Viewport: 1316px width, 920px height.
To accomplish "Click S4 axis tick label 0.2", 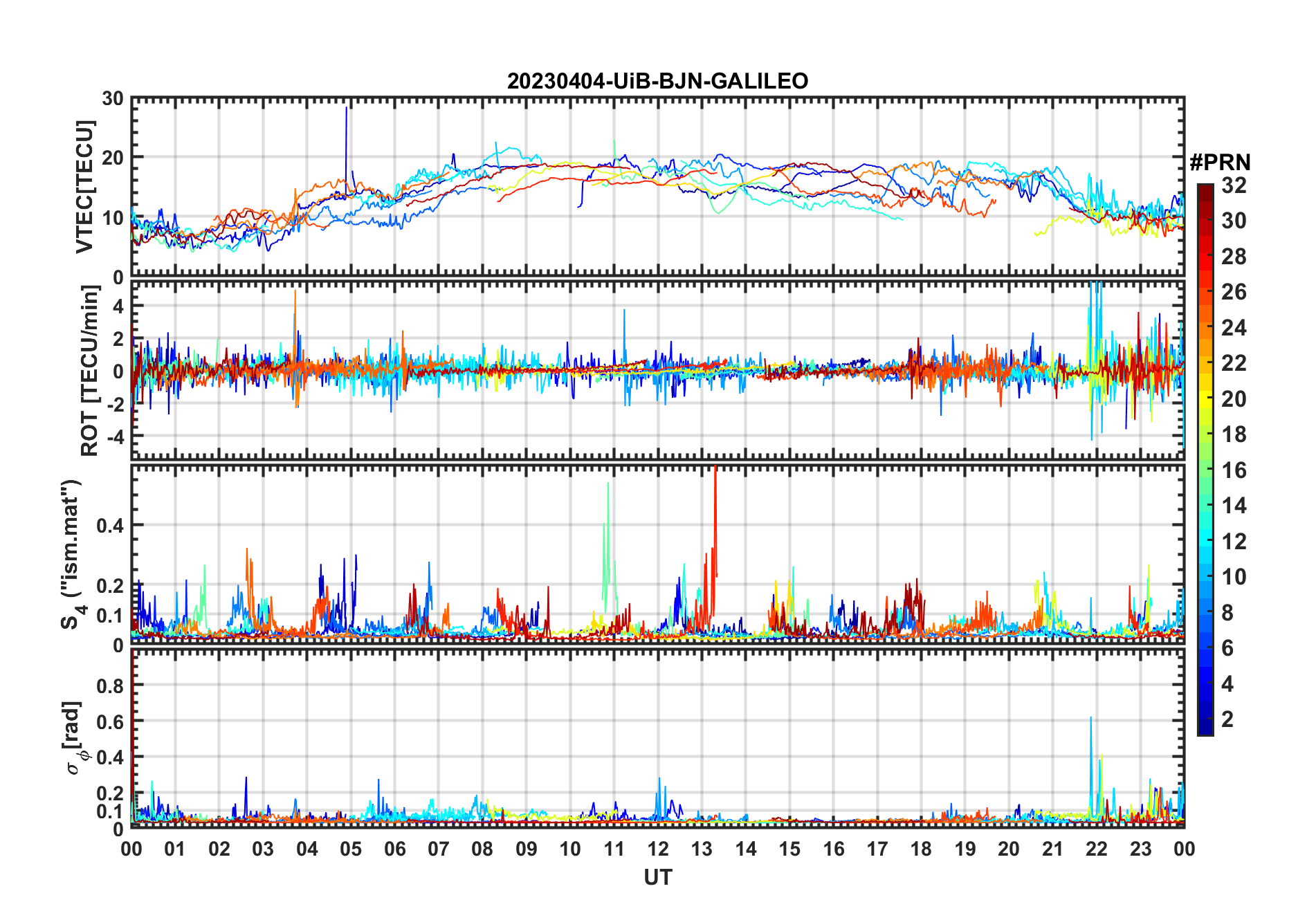I will click(111, 586).
